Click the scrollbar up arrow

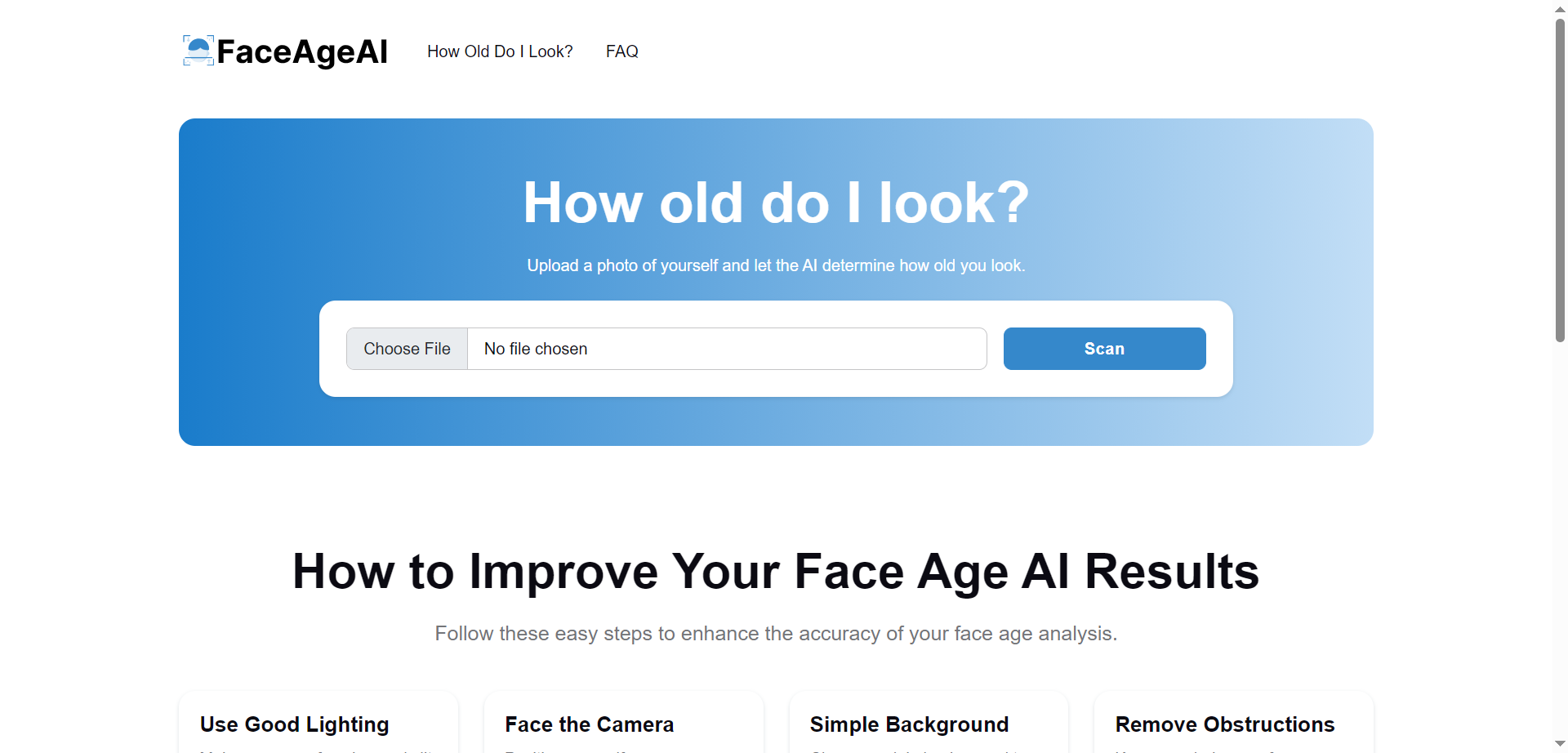click(1560, 9)
